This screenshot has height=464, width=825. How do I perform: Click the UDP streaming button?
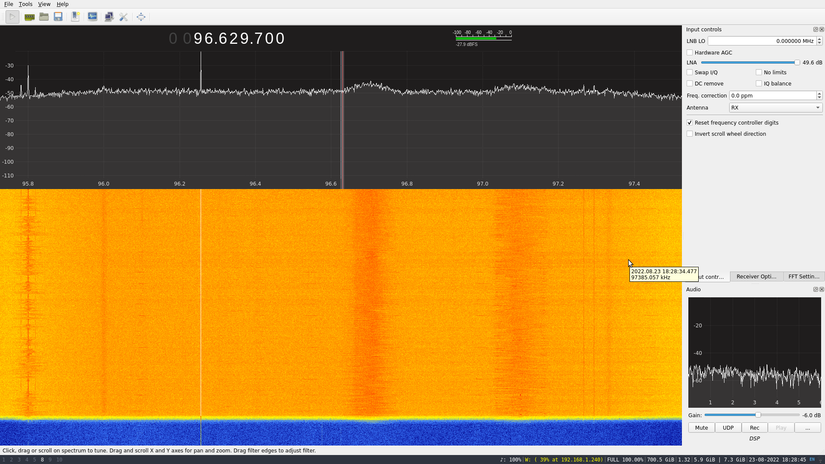click(x=728, y=428)
